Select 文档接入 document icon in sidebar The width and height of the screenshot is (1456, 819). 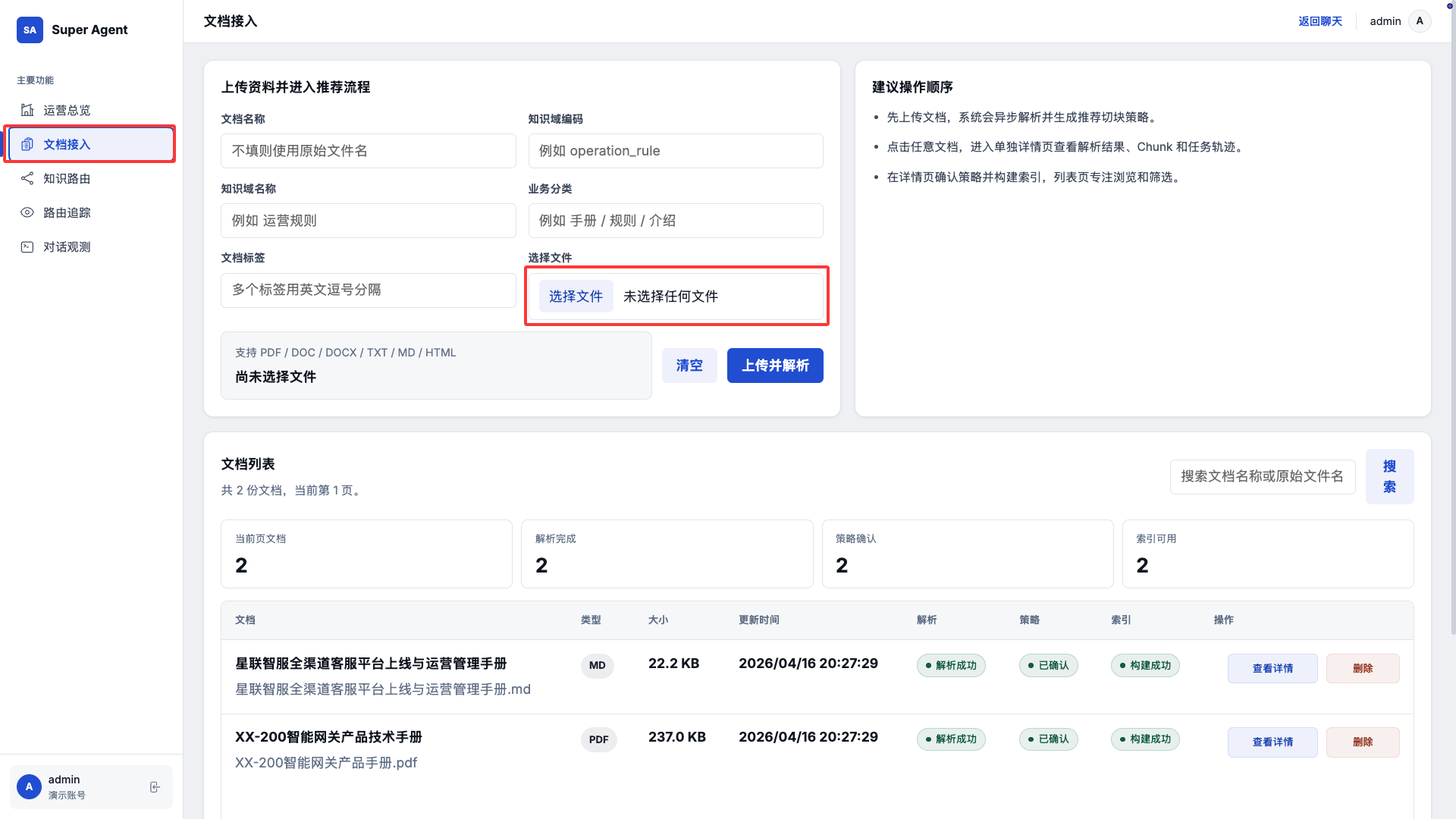27,144
